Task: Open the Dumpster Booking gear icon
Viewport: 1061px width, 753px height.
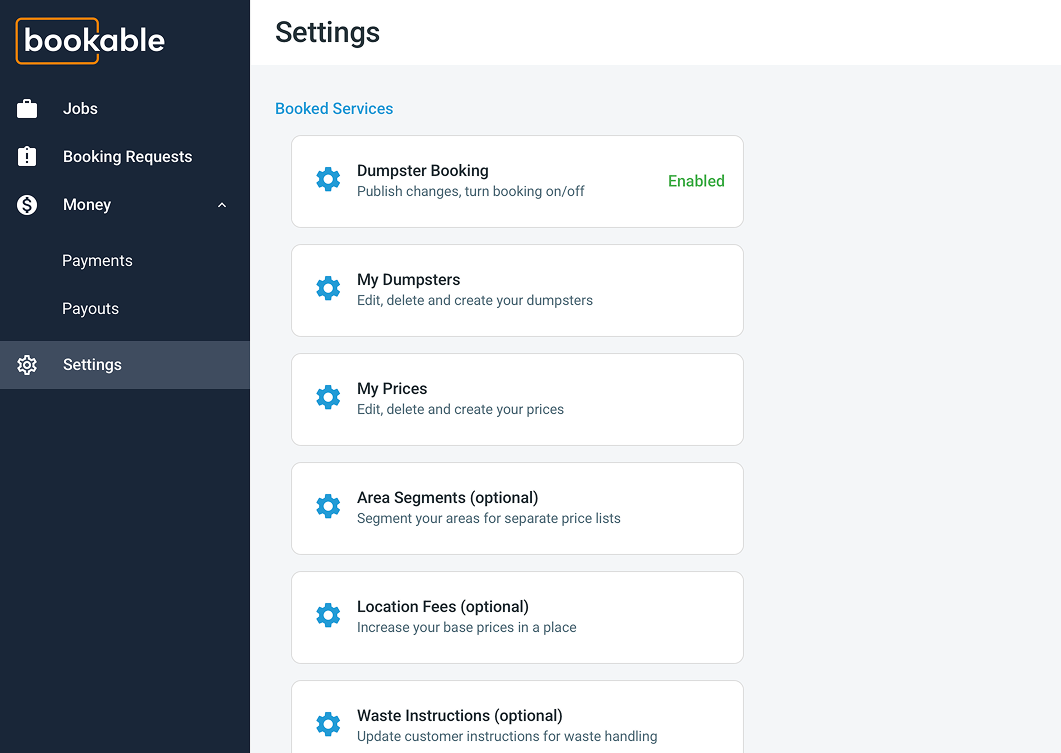Action: point(328,179)
